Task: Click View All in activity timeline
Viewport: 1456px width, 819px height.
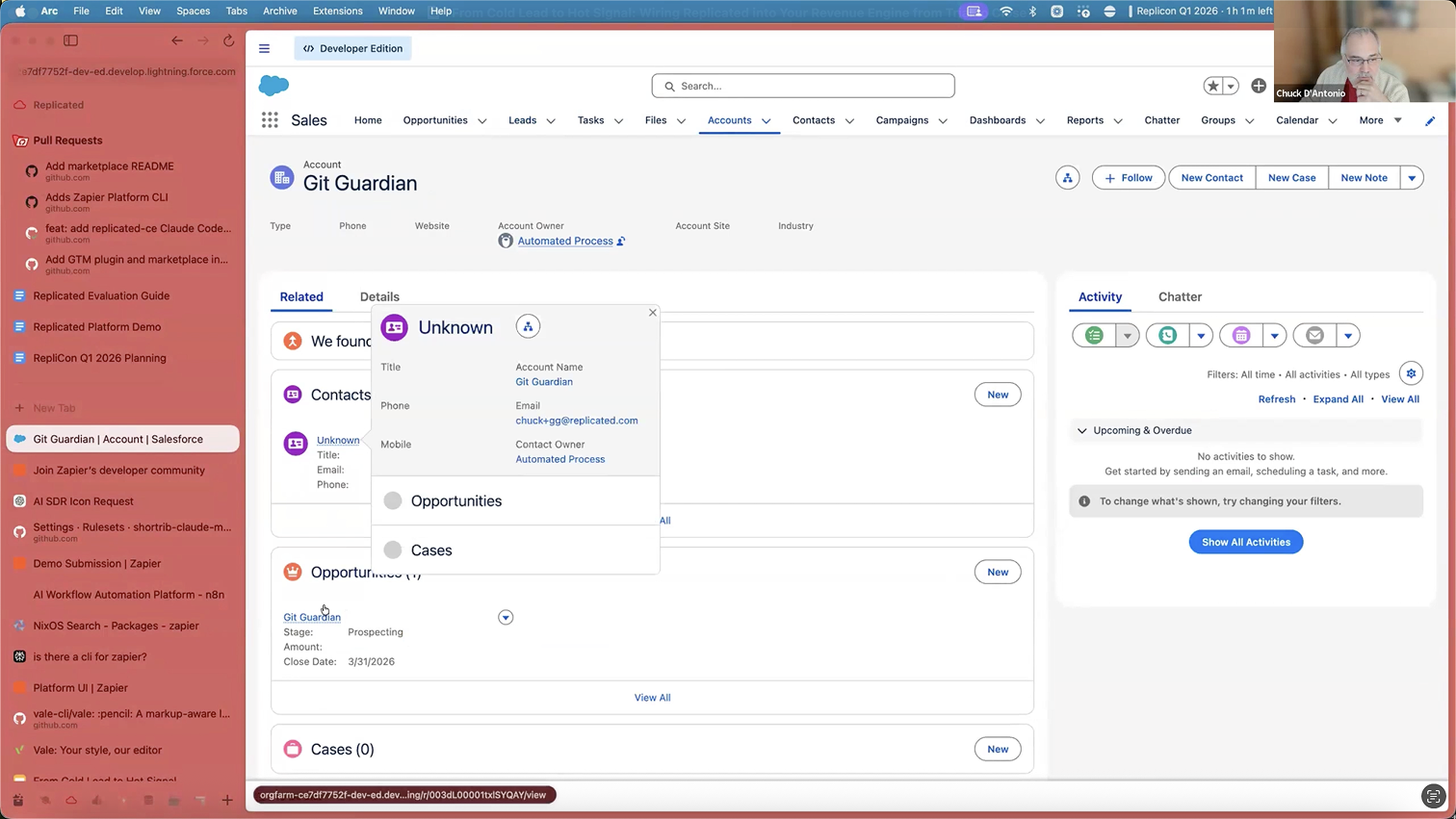Action: (1400, 399)
